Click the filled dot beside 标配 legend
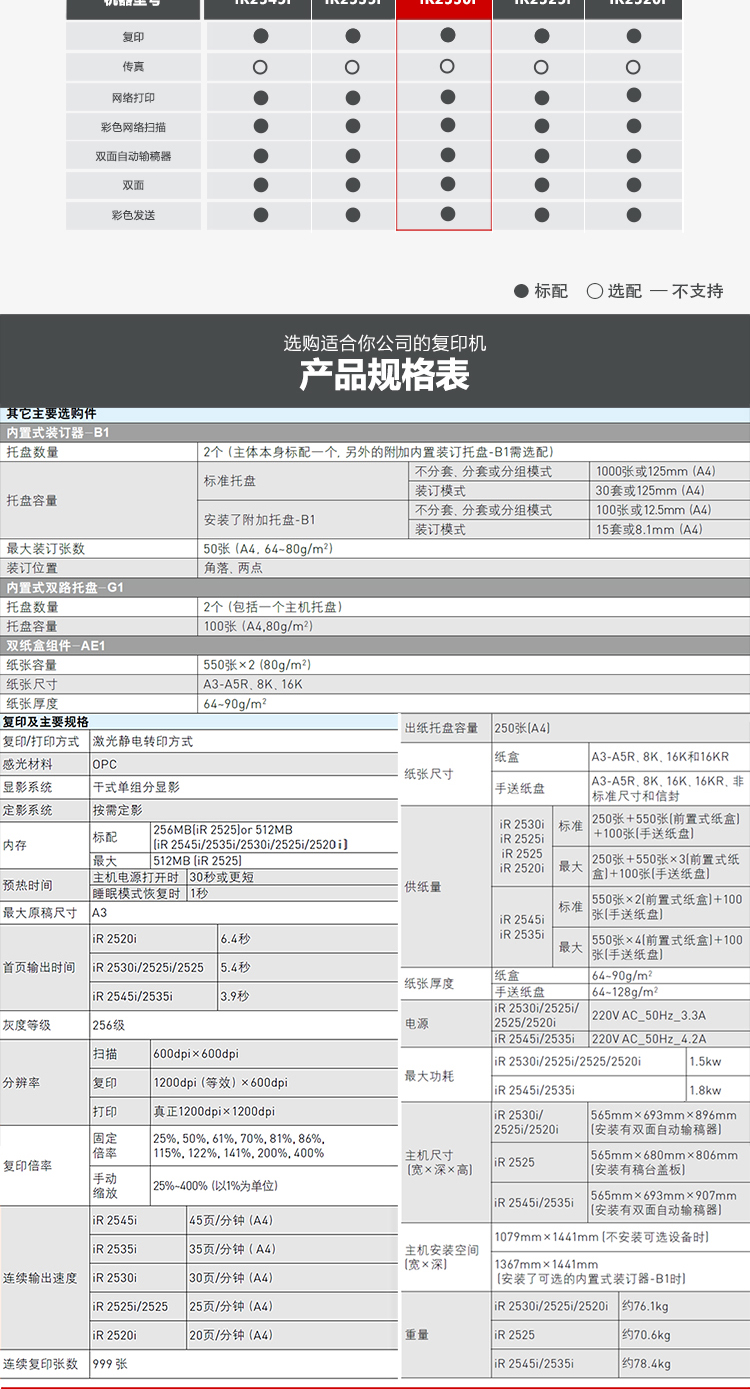This screenshot has width=750, height=1389. pos(521,291)
